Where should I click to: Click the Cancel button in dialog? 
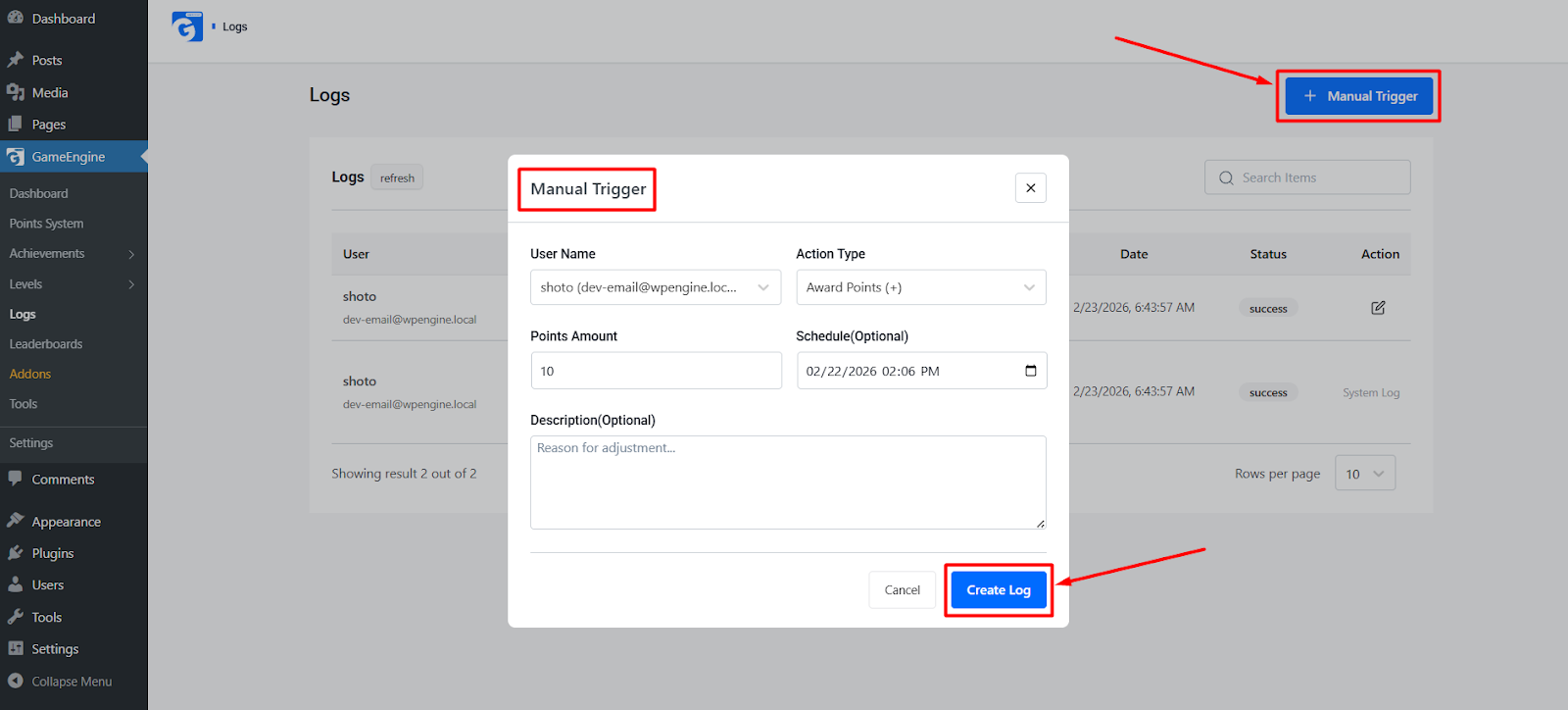902,590
